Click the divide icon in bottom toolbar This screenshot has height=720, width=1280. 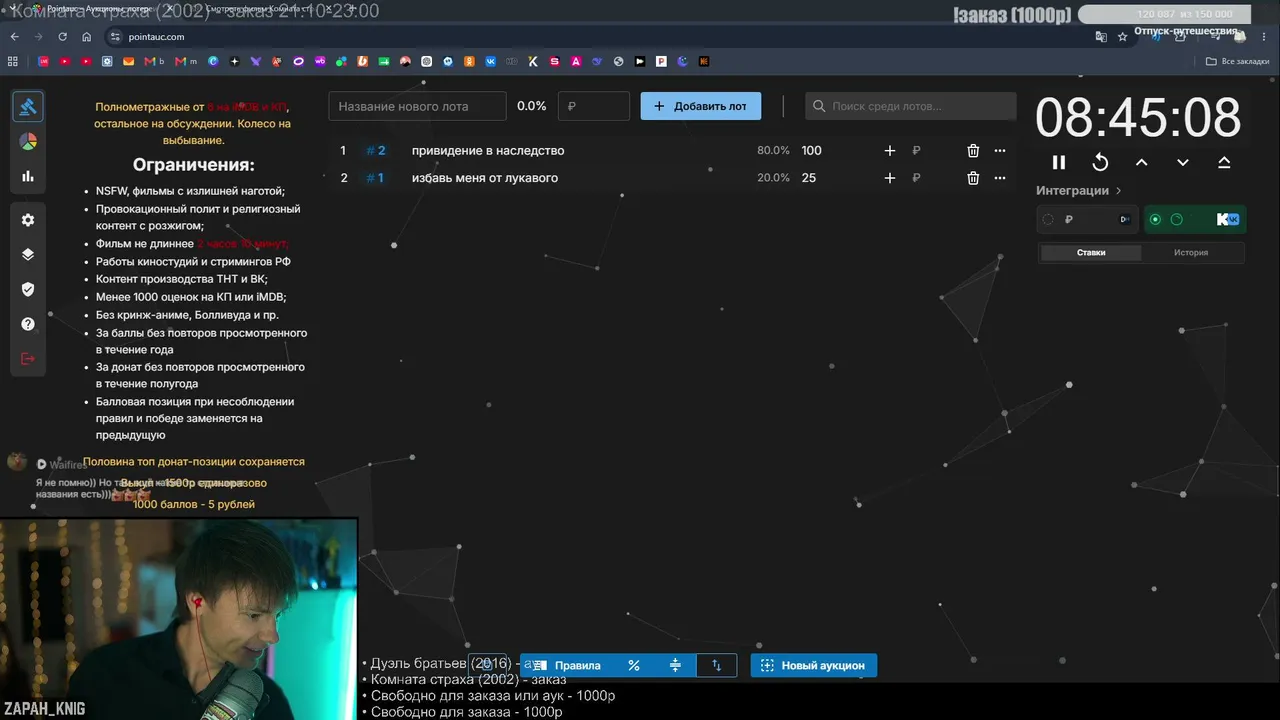675,665
